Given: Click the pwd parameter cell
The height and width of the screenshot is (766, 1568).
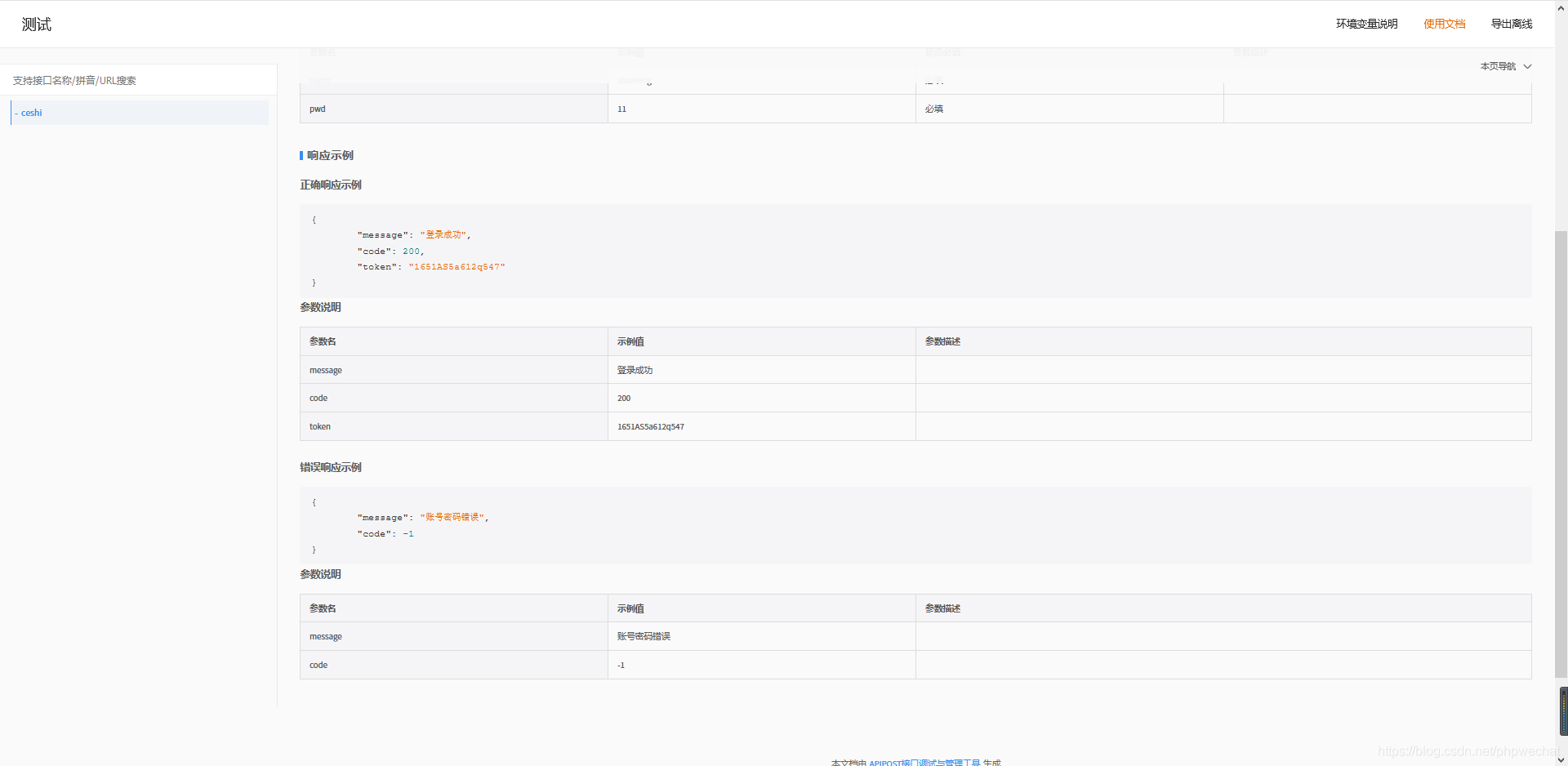Looking at the screenshot, I should [454, 109].
